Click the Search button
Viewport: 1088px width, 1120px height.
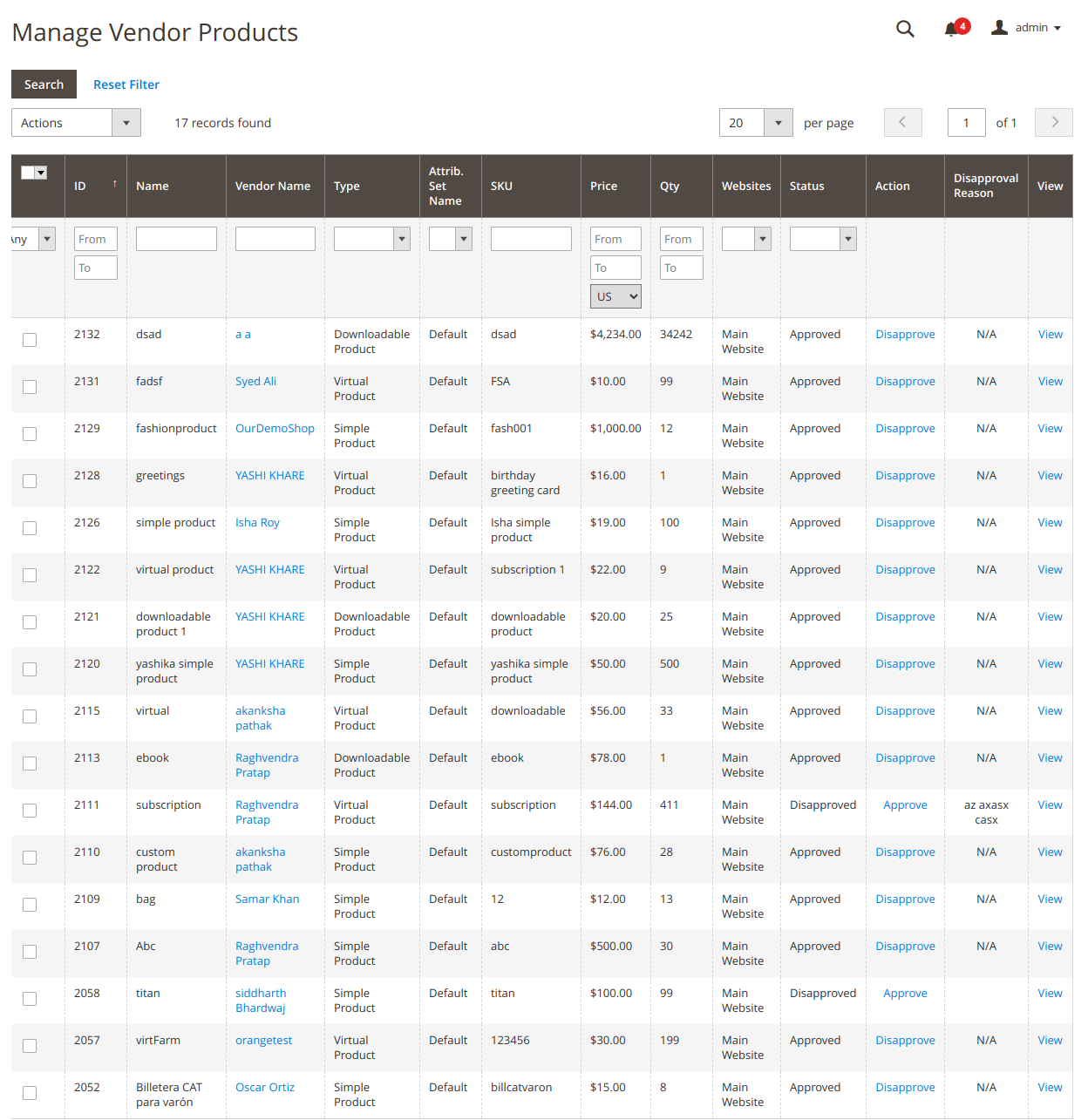click(x=44, y=85)
